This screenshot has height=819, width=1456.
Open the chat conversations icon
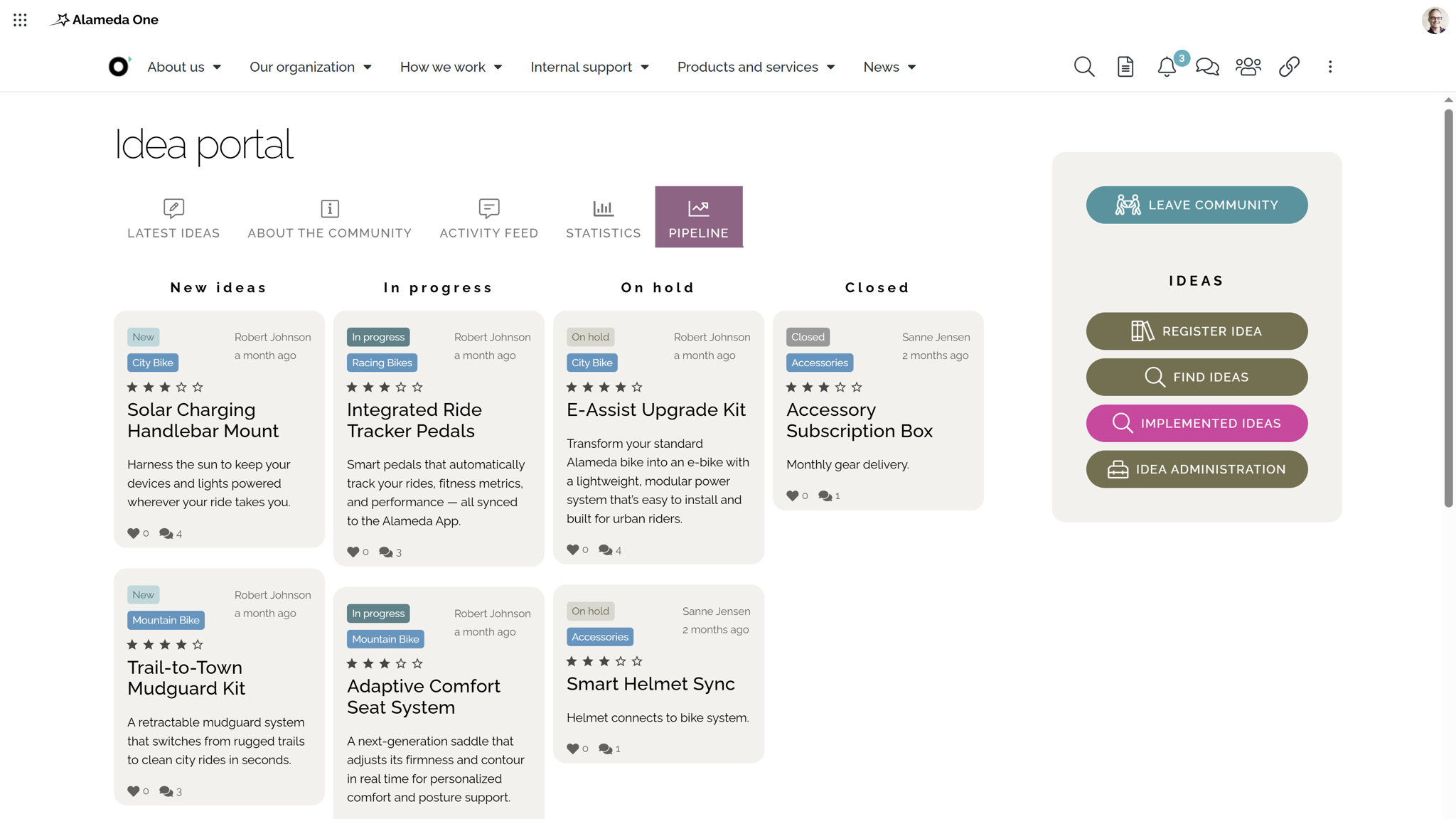coord(1206,67)
